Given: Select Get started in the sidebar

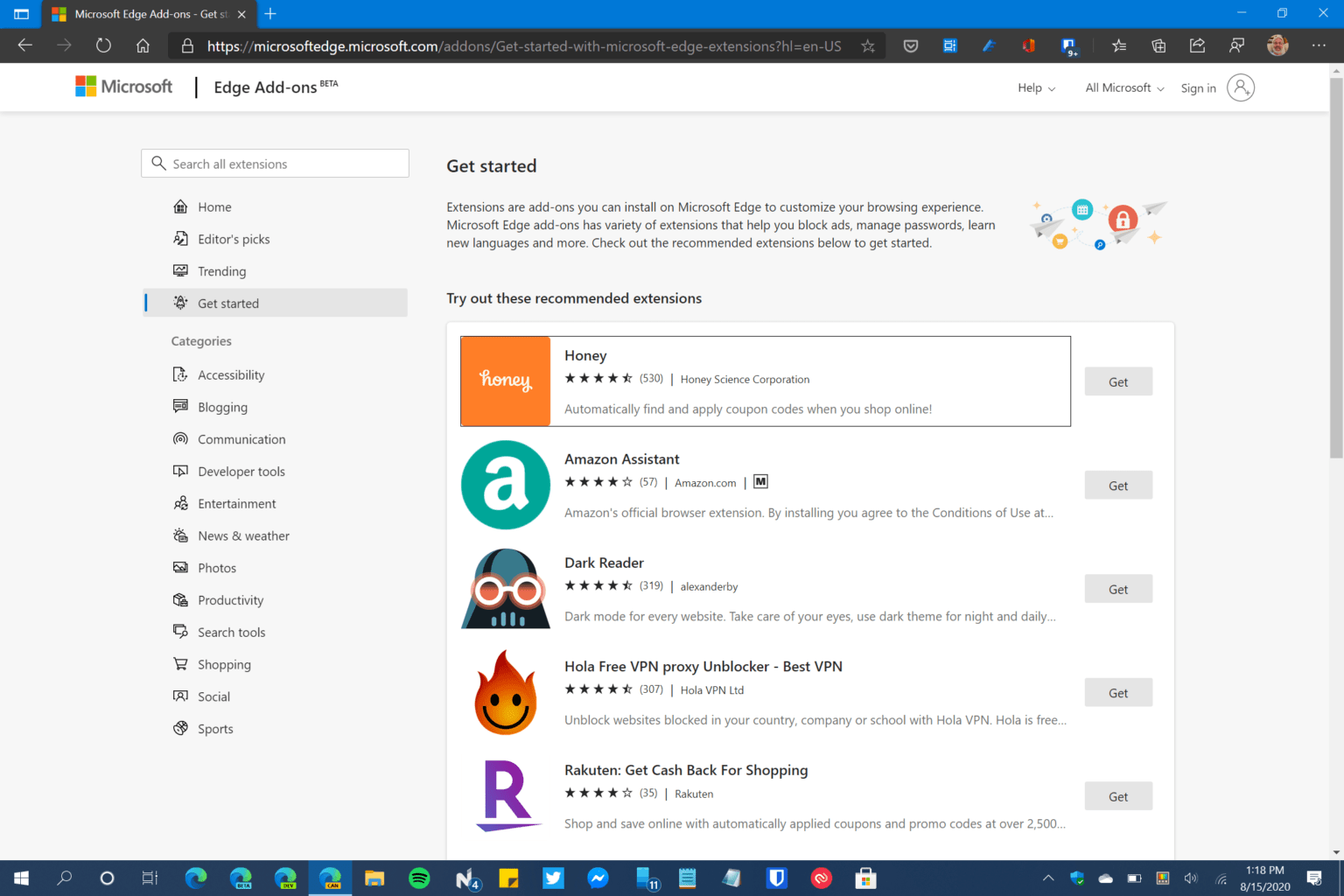Looking at the screenshot, I should [x=228, y=303].
